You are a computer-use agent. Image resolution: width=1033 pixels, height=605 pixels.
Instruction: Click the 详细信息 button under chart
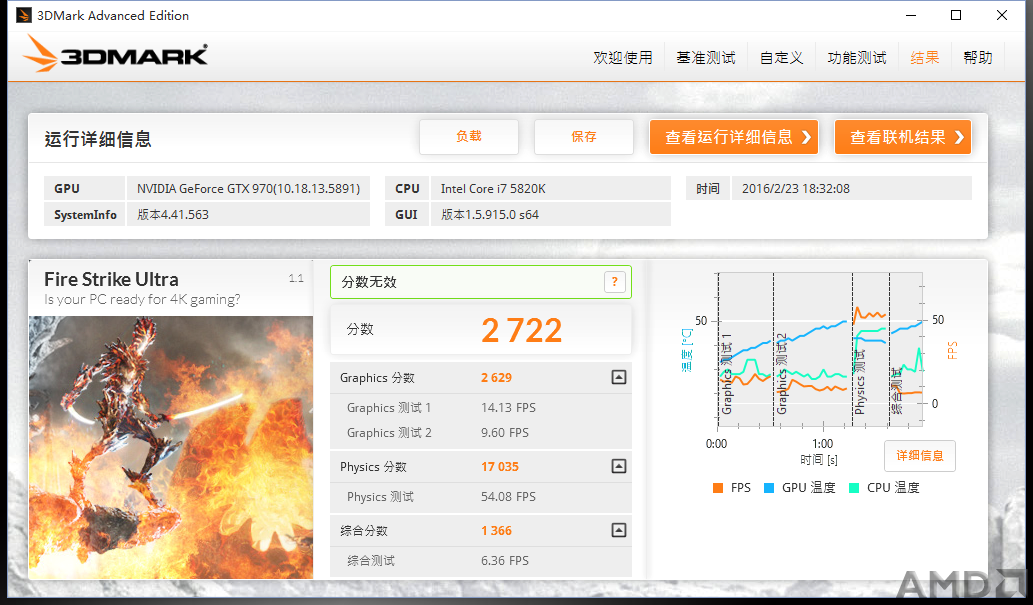(920, 455)
